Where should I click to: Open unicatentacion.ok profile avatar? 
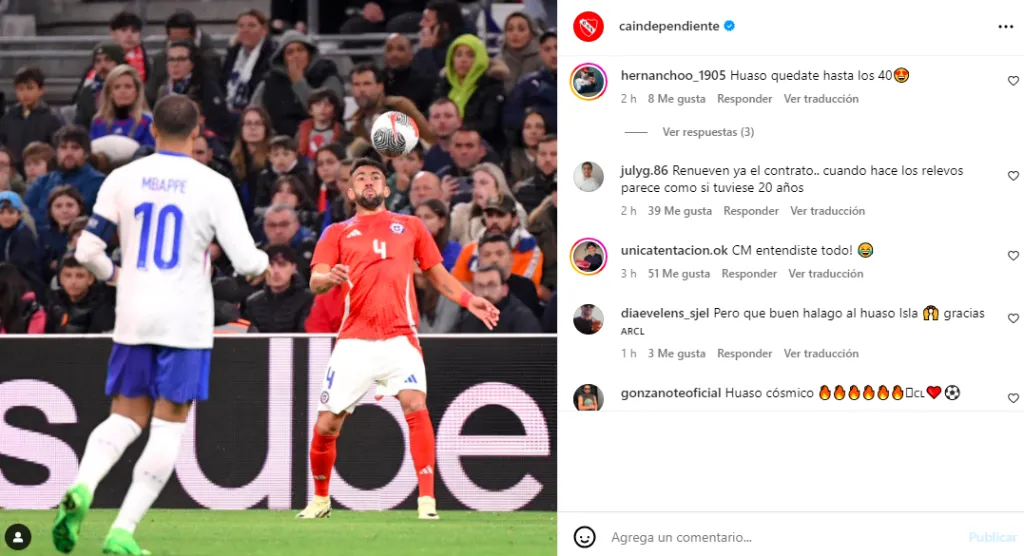tap(588, 256)
